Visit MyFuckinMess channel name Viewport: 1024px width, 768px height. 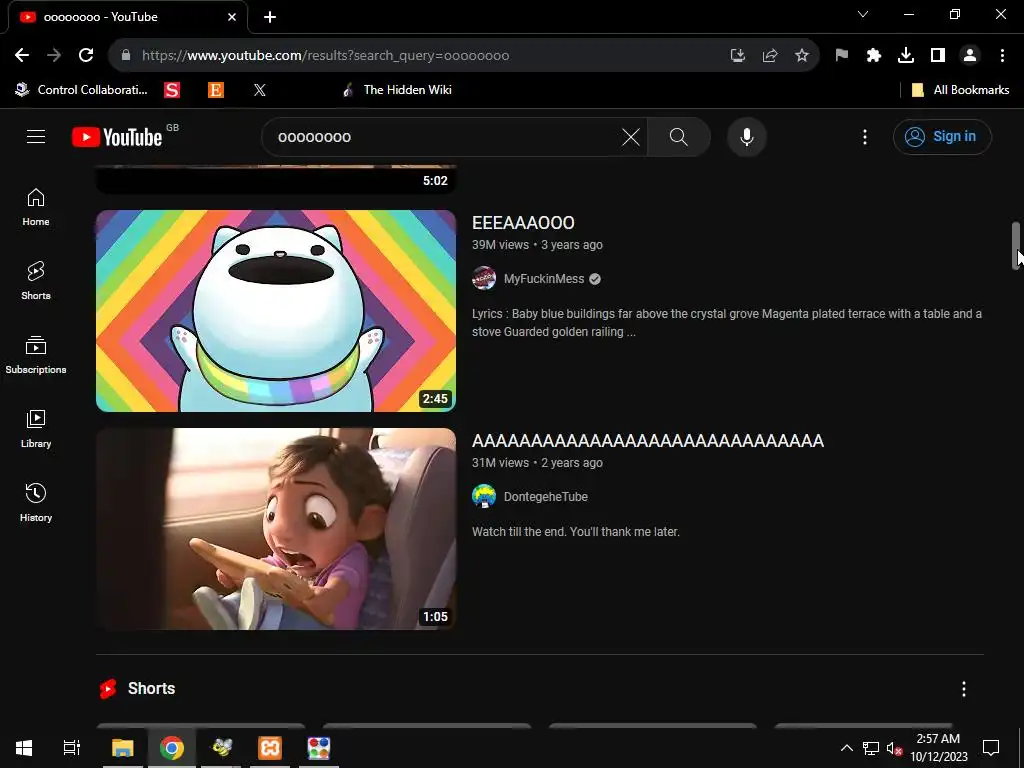click(x=544, y=279)
